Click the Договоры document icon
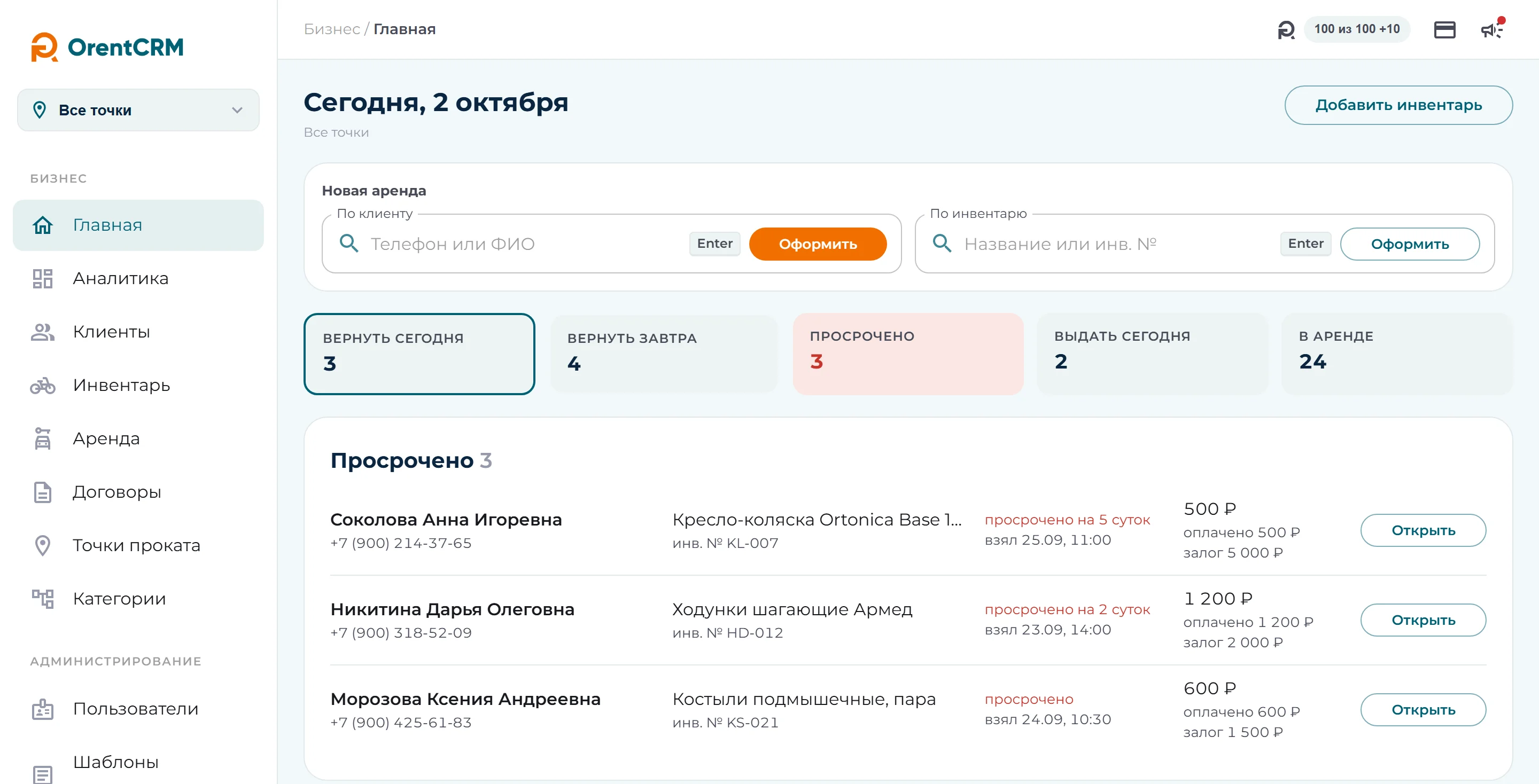Viewport: 1539px width, 784px height. click(42, 492)
